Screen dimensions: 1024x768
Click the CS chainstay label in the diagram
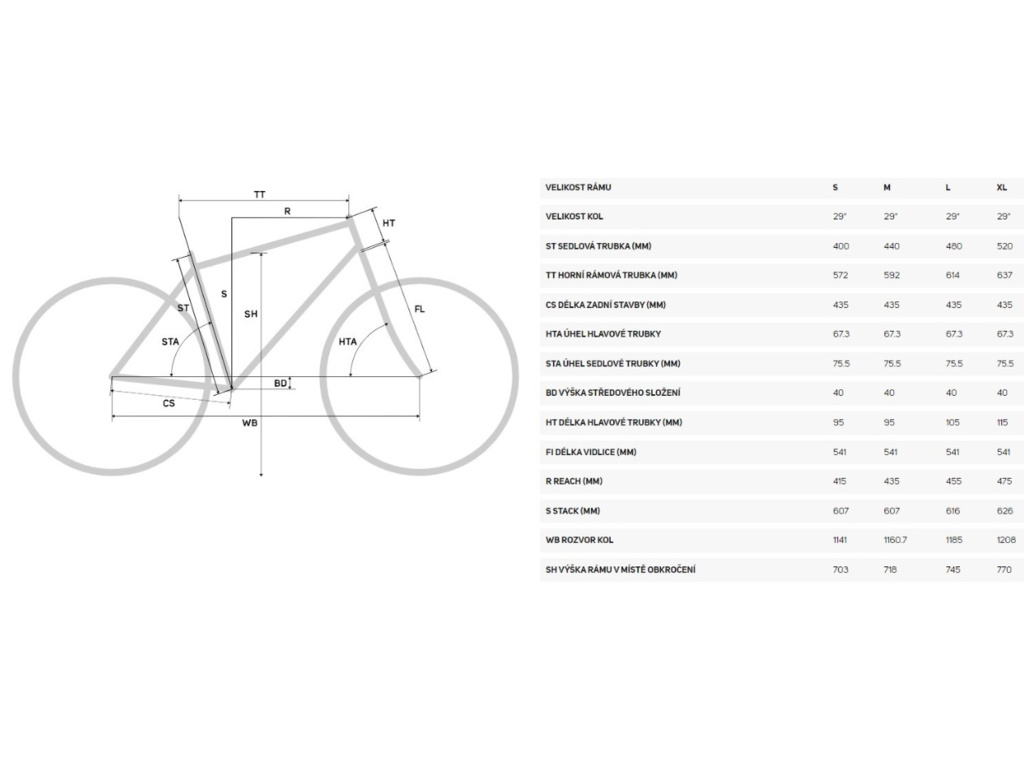click(169, 403)
